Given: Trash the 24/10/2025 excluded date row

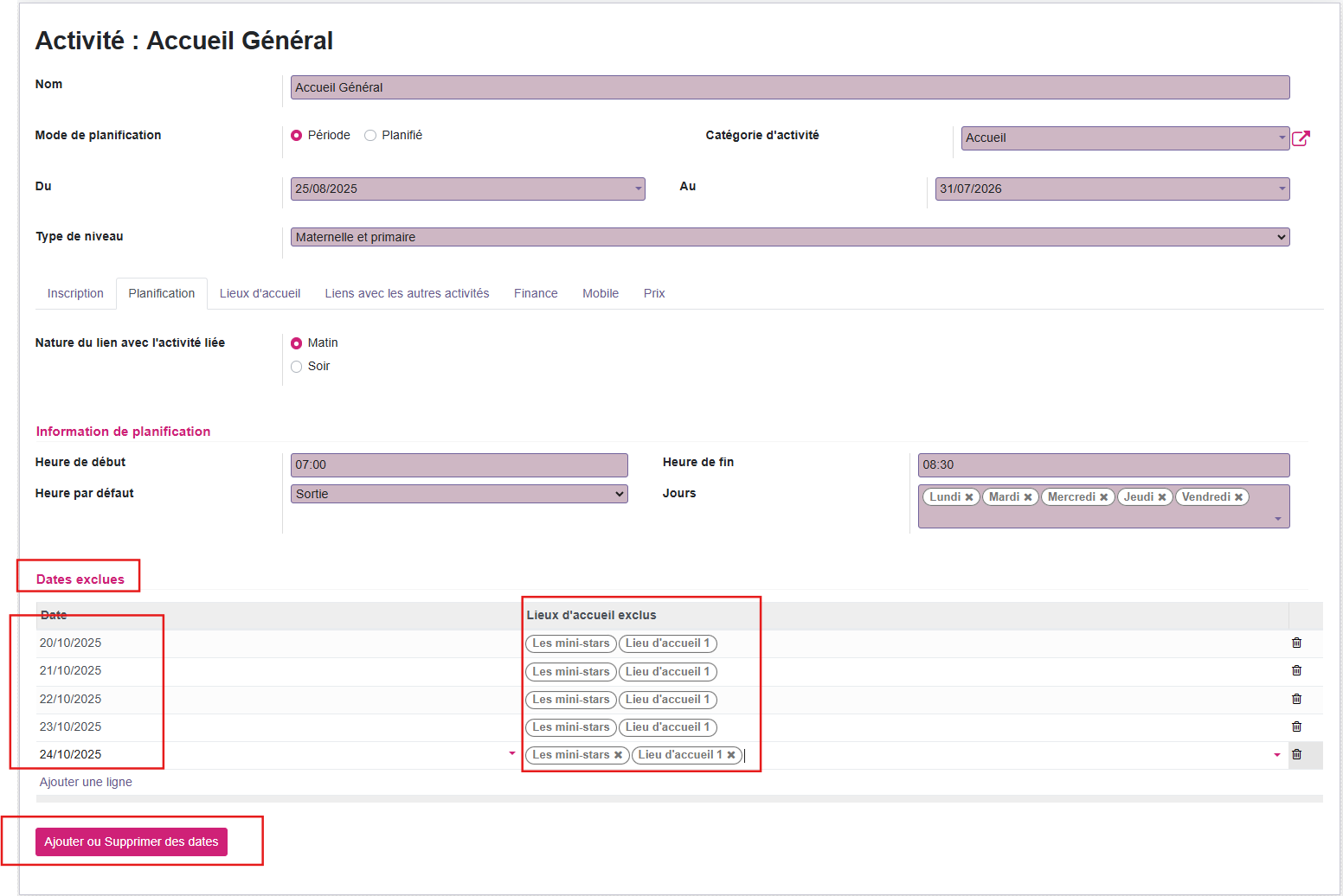Looking at the screenshot, I should tap(1296, 754).
